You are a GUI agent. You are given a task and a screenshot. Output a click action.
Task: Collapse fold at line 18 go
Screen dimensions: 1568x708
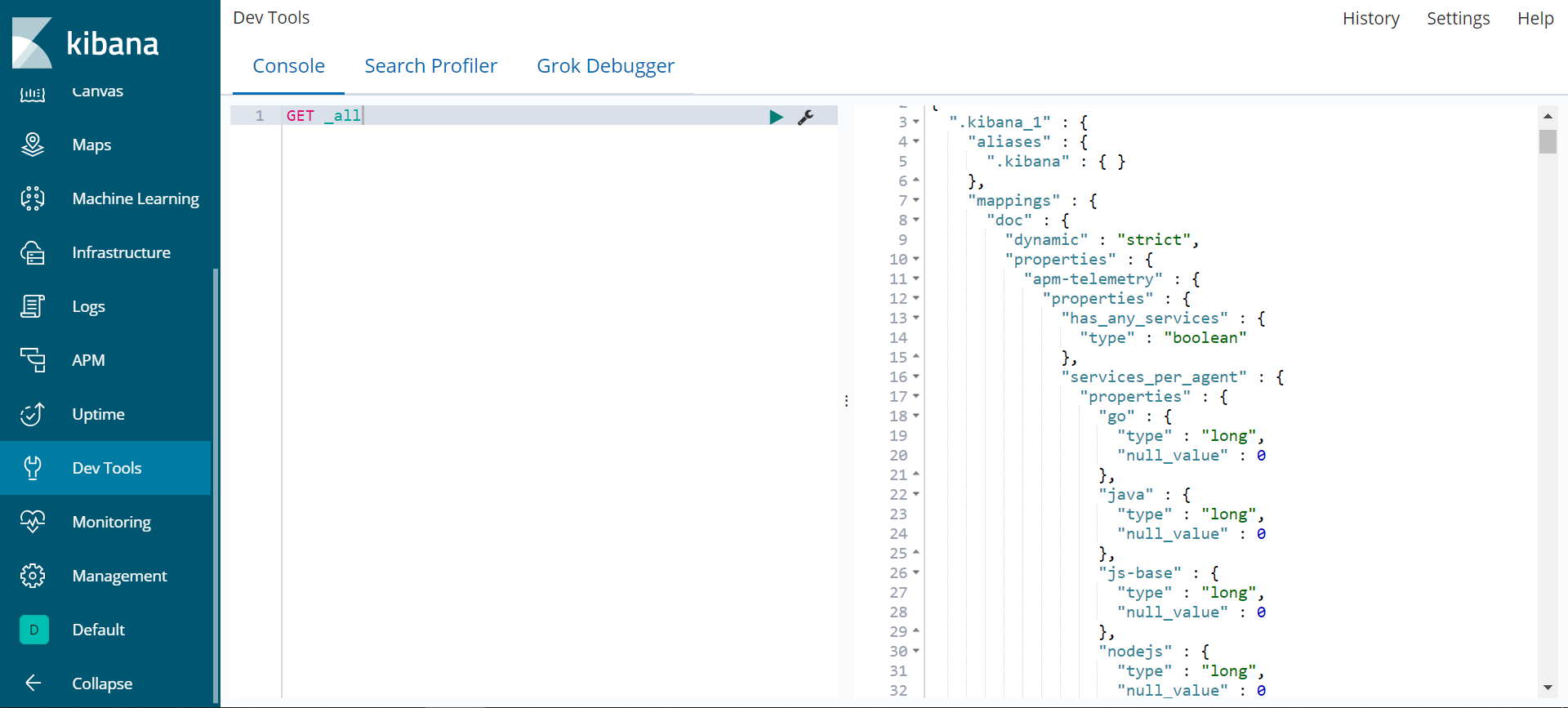coord(916,416)
